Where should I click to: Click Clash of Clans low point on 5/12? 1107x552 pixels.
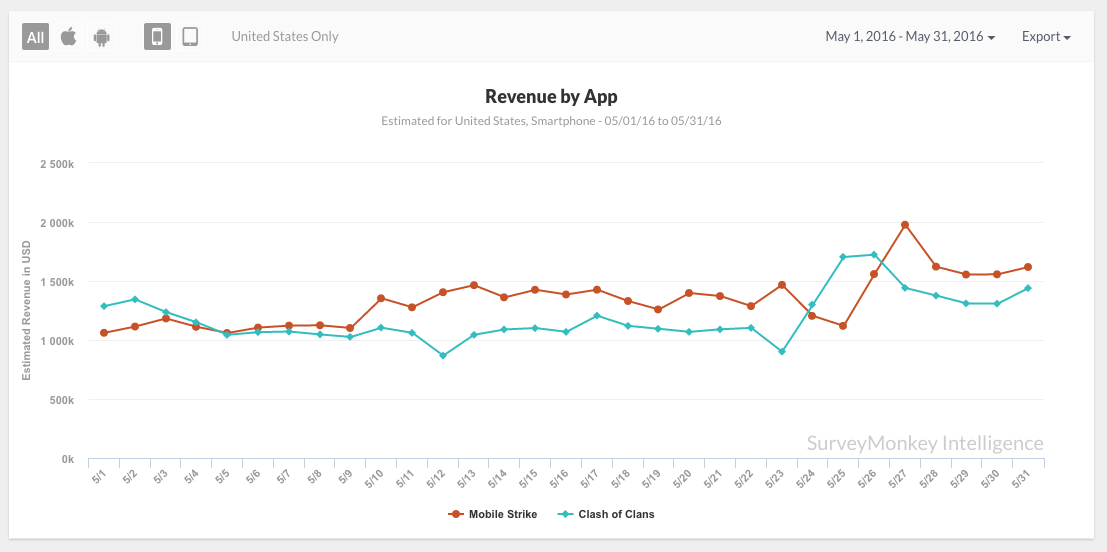coord(443,356)
